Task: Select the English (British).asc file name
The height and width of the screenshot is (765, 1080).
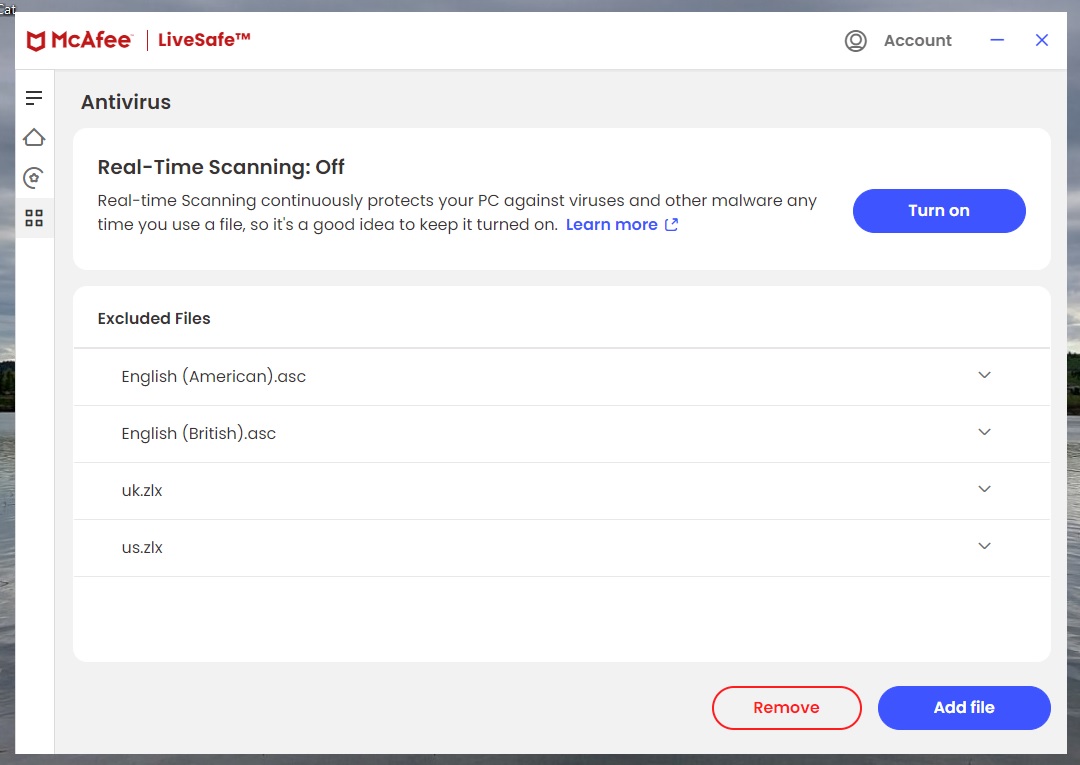Action: 198,434
